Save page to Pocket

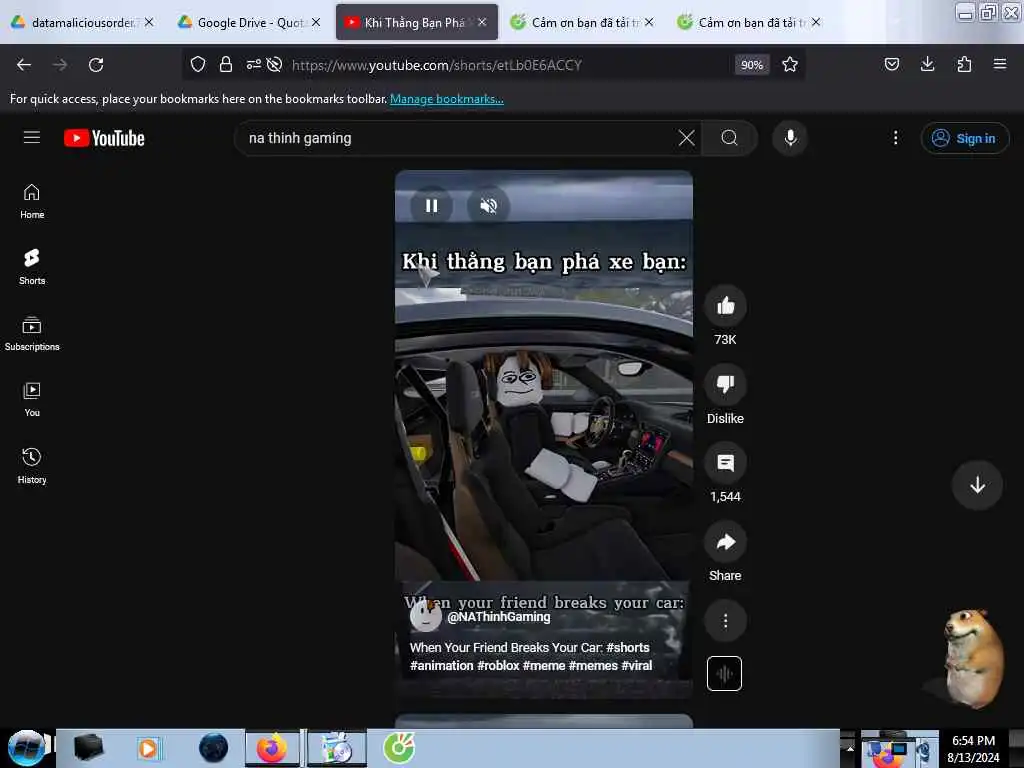[891, 64]
